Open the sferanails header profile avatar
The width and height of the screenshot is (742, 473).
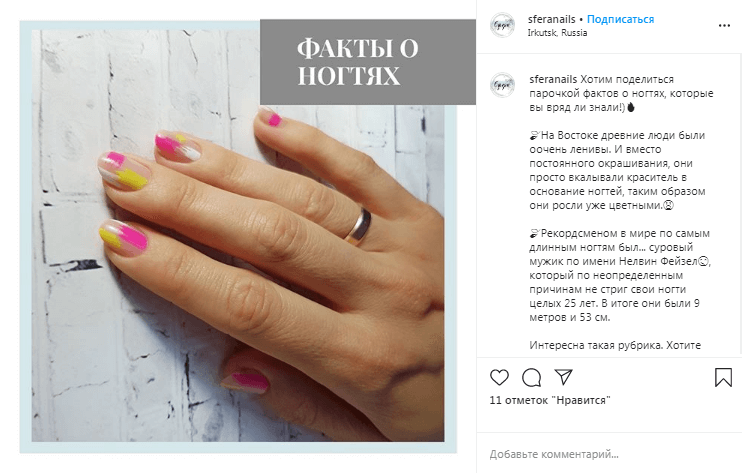coord(502,25)
